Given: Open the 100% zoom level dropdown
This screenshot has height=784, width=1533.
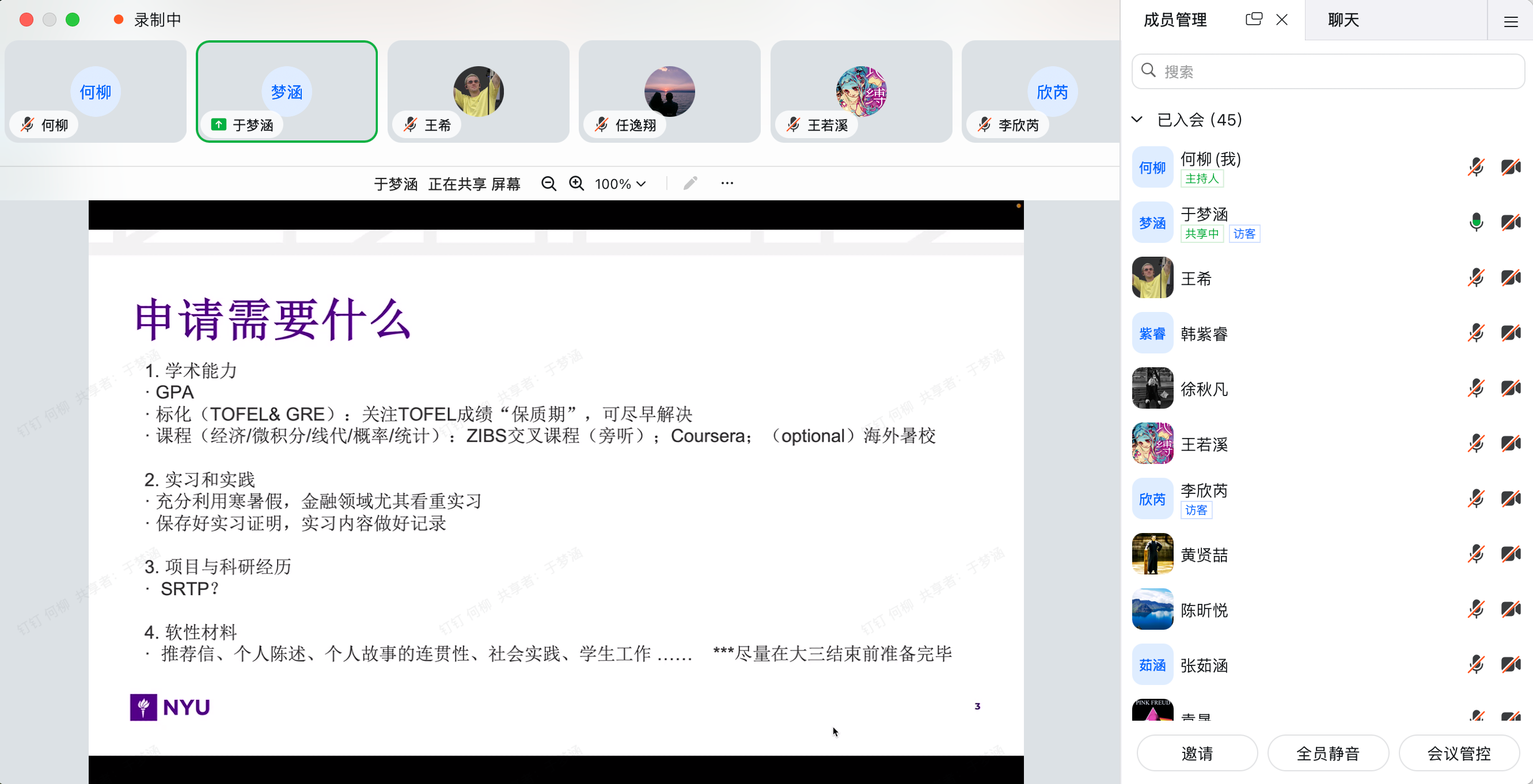Looking at the screenshot, I should click(620, 184).
